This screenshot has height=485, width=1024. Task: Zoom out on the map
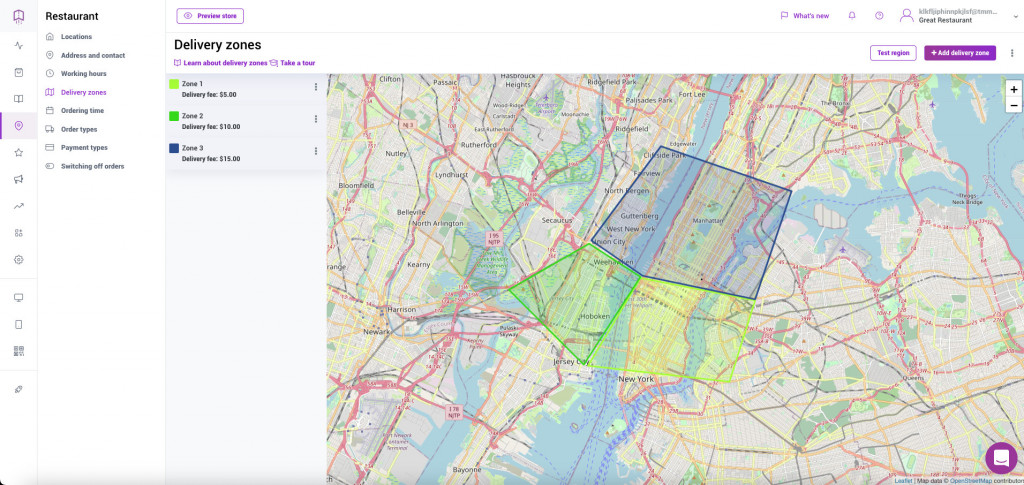pyautogui.click(x=1013, y=105)
